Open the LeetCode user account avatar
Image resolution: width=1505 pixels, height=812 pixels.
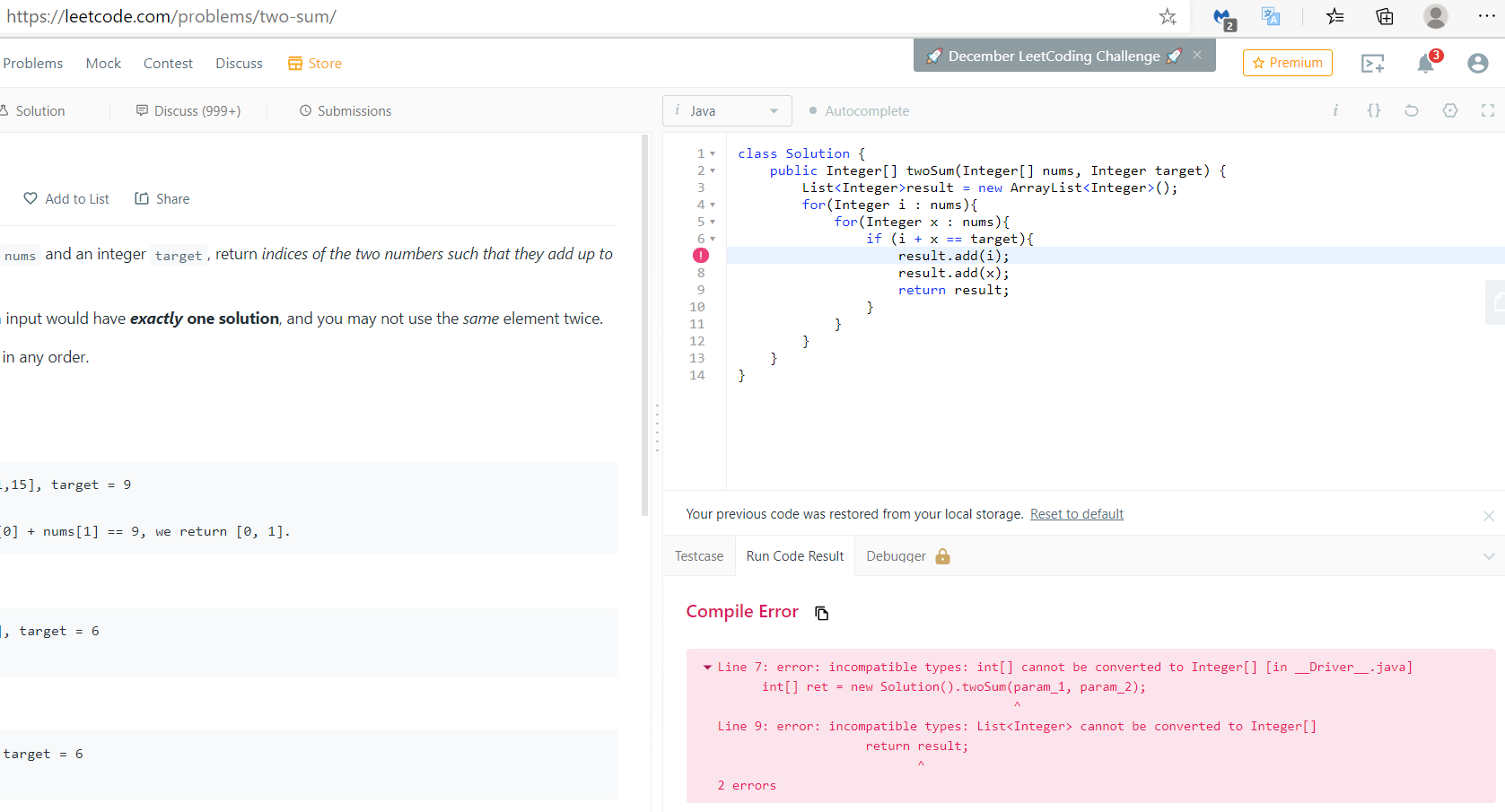pos(1478,63)
